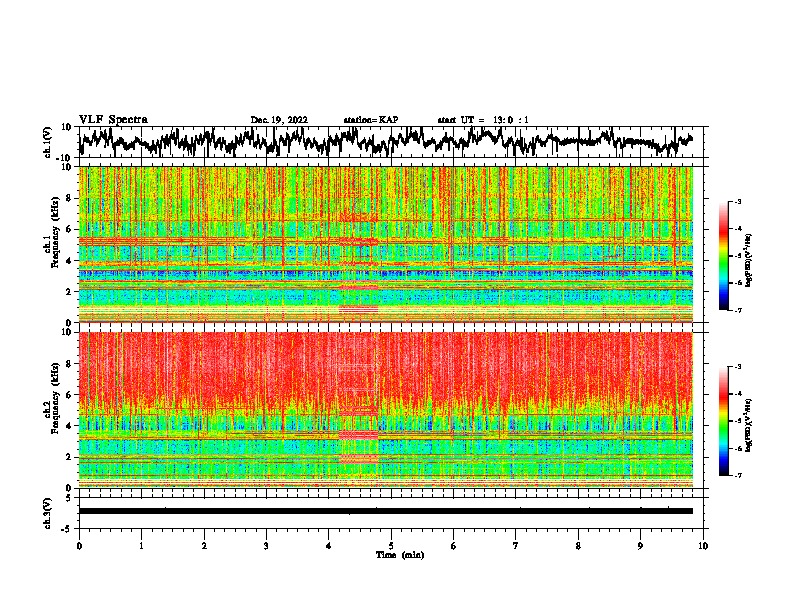
Task: Click inside the ch.1 spectrogram panel
Action: [x=386, y=244]
